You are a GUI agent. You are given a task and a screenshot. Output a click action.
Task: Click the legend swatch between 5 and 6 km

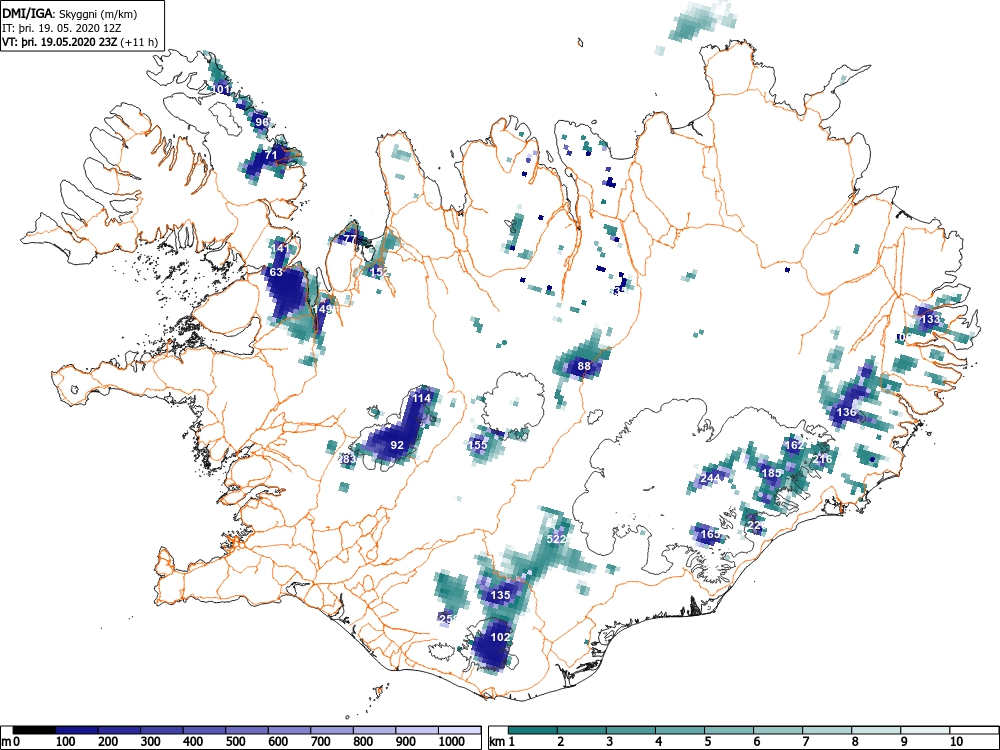pos(730,730)
